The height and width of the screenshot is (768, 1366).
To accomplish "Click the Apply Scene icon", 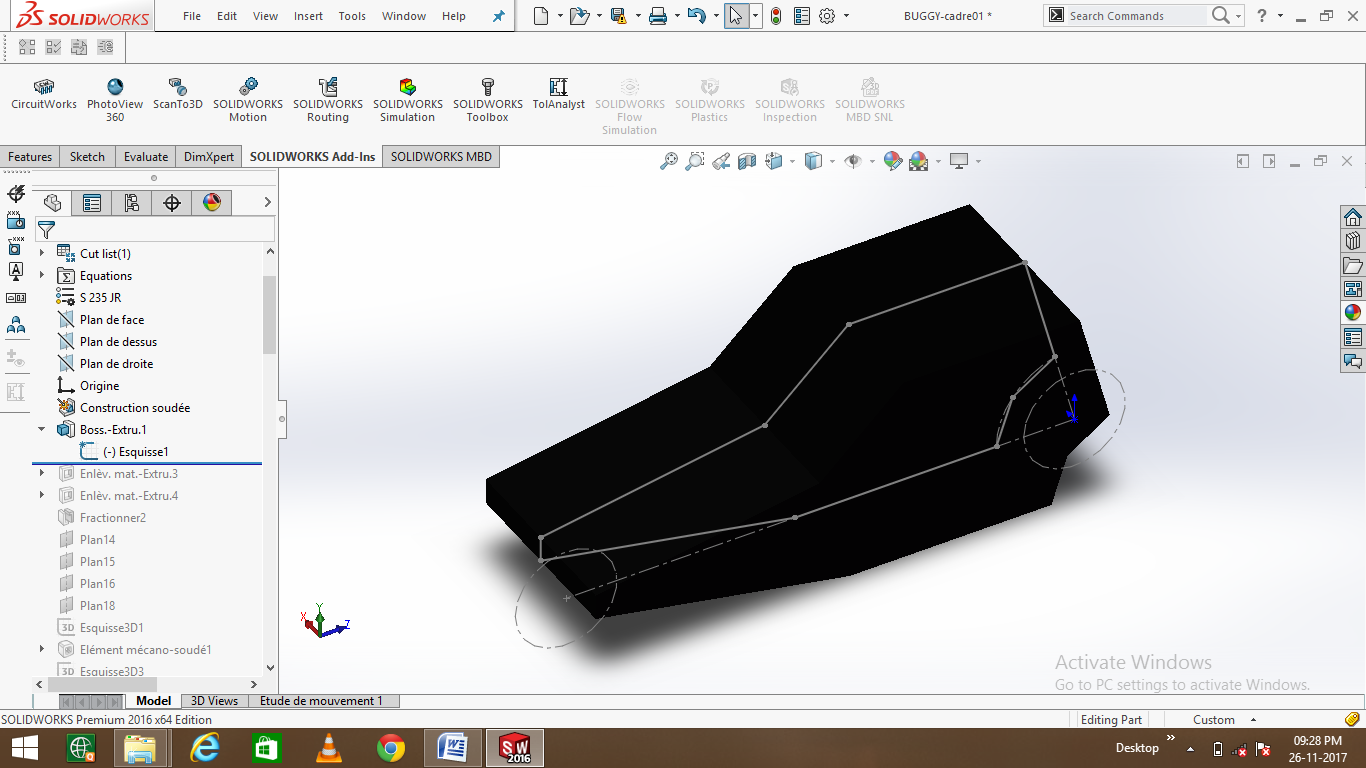I will point(918,161).
